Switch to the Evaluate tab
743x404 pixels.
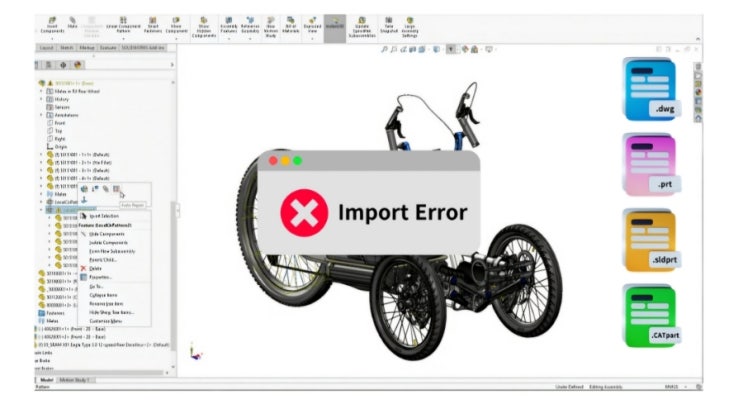point(108,48)
